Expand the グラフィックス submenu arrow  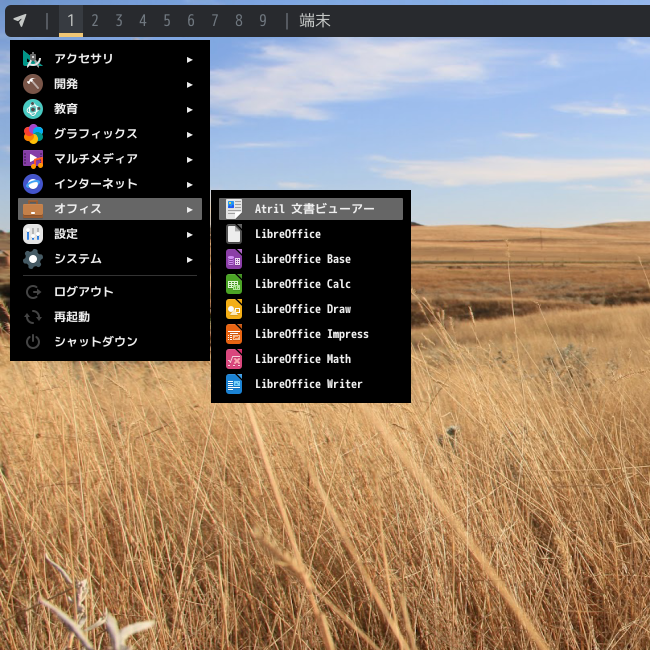[189, 135]
